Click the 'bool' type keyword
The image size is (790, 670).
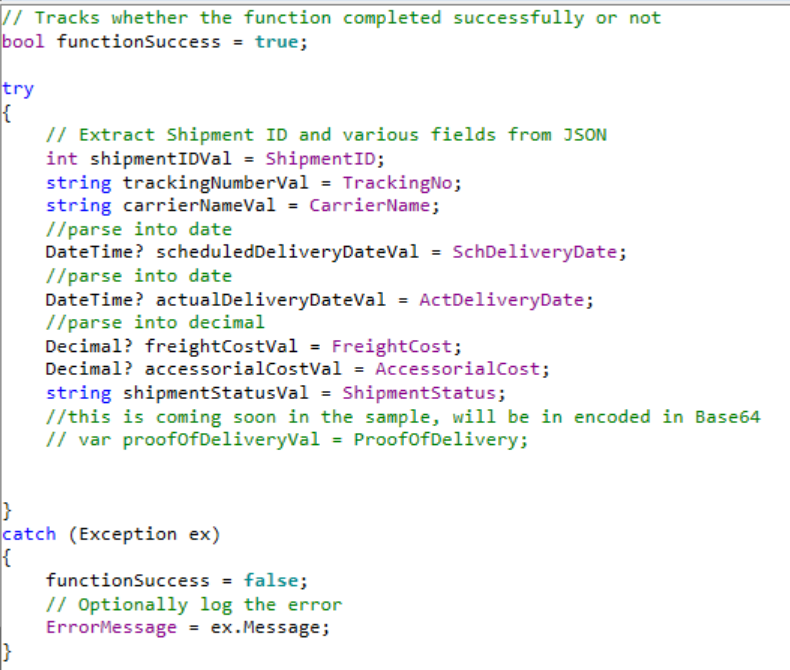coord(24,42)
